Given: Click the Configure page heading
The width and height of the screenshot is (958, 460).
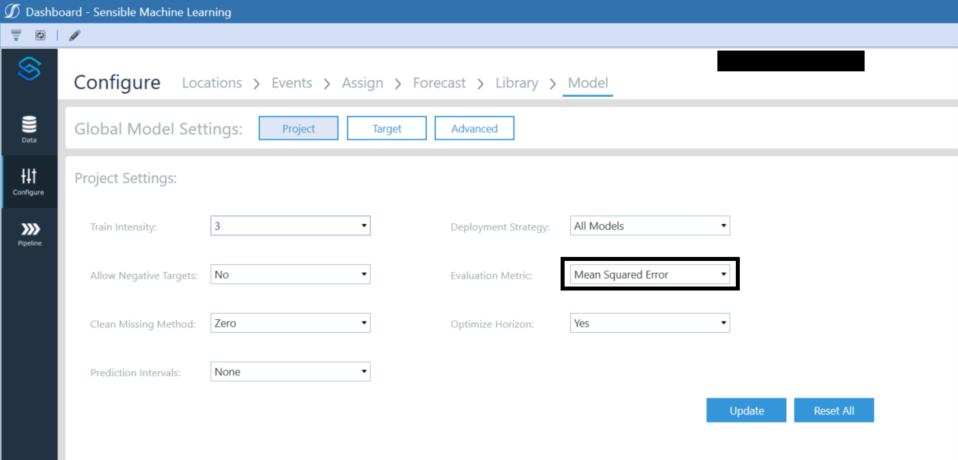Looking at the screenshot, I should (x=117, y=82).
